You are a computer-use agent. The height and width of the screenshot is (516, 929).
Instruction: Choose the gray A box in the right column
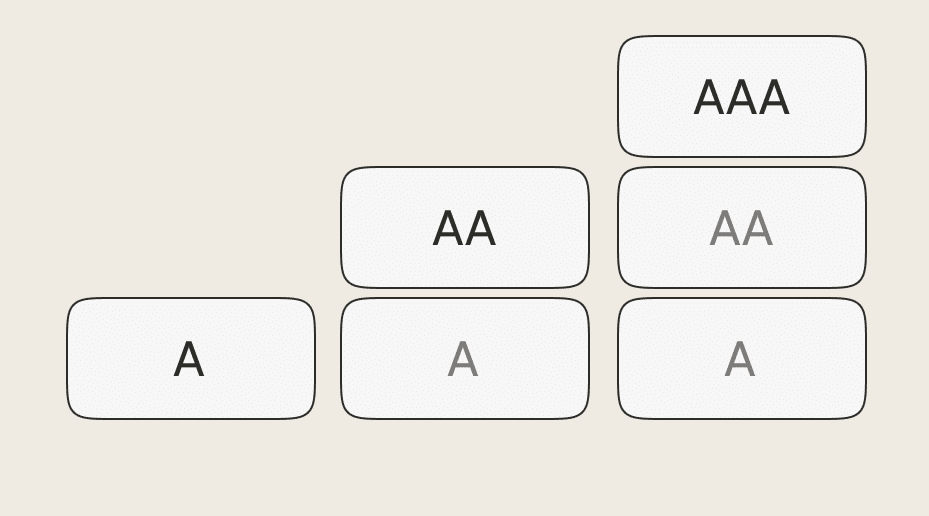pos(741,358)
